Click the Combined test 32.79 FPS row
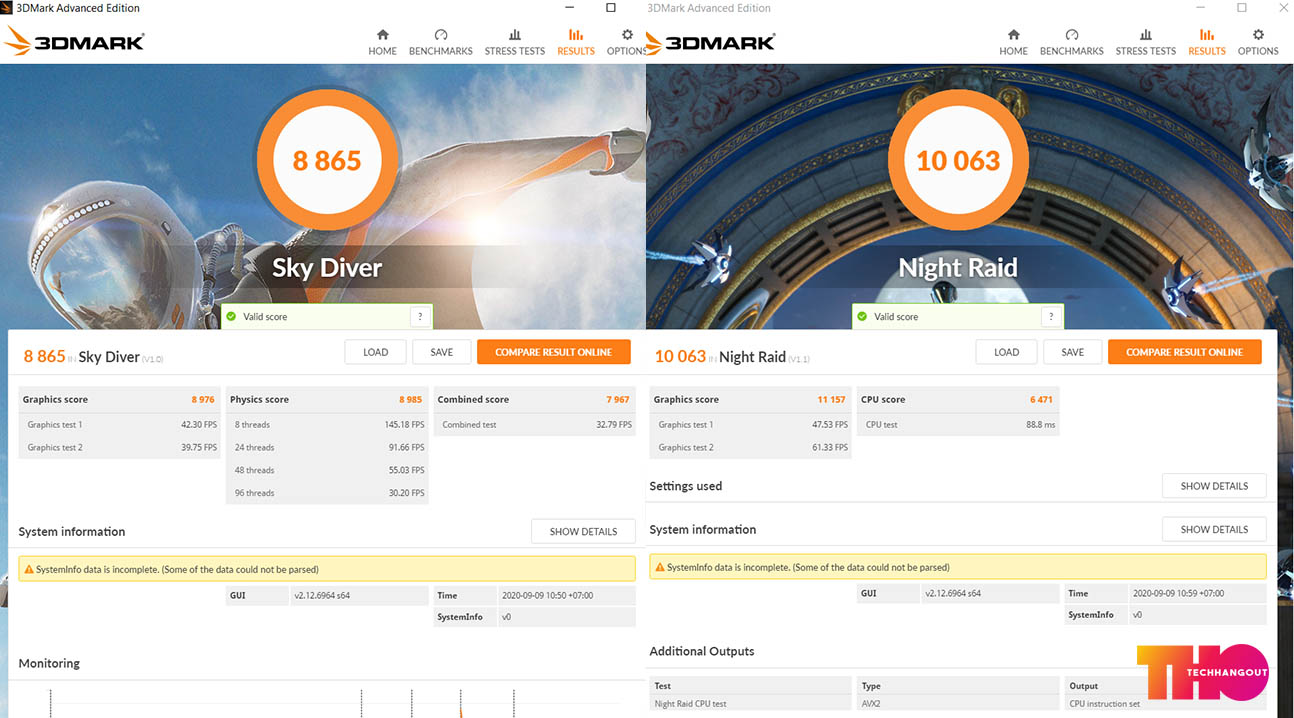This screenshot has width=1294, height=718. pyautogui.click(x=535, y=425)
